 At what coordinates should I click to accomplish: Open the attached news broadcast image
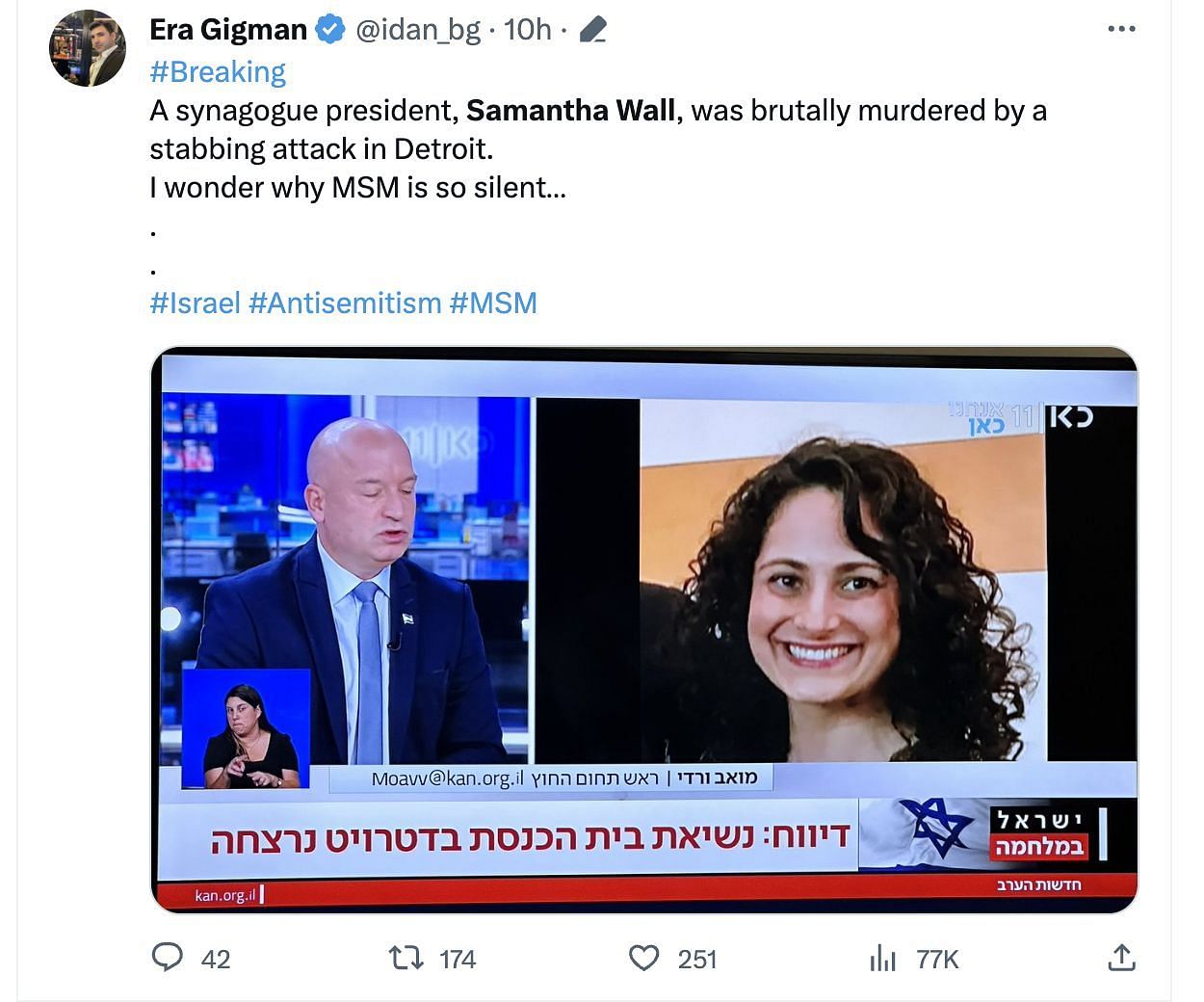pyautogui.click(x=644, y=630)
